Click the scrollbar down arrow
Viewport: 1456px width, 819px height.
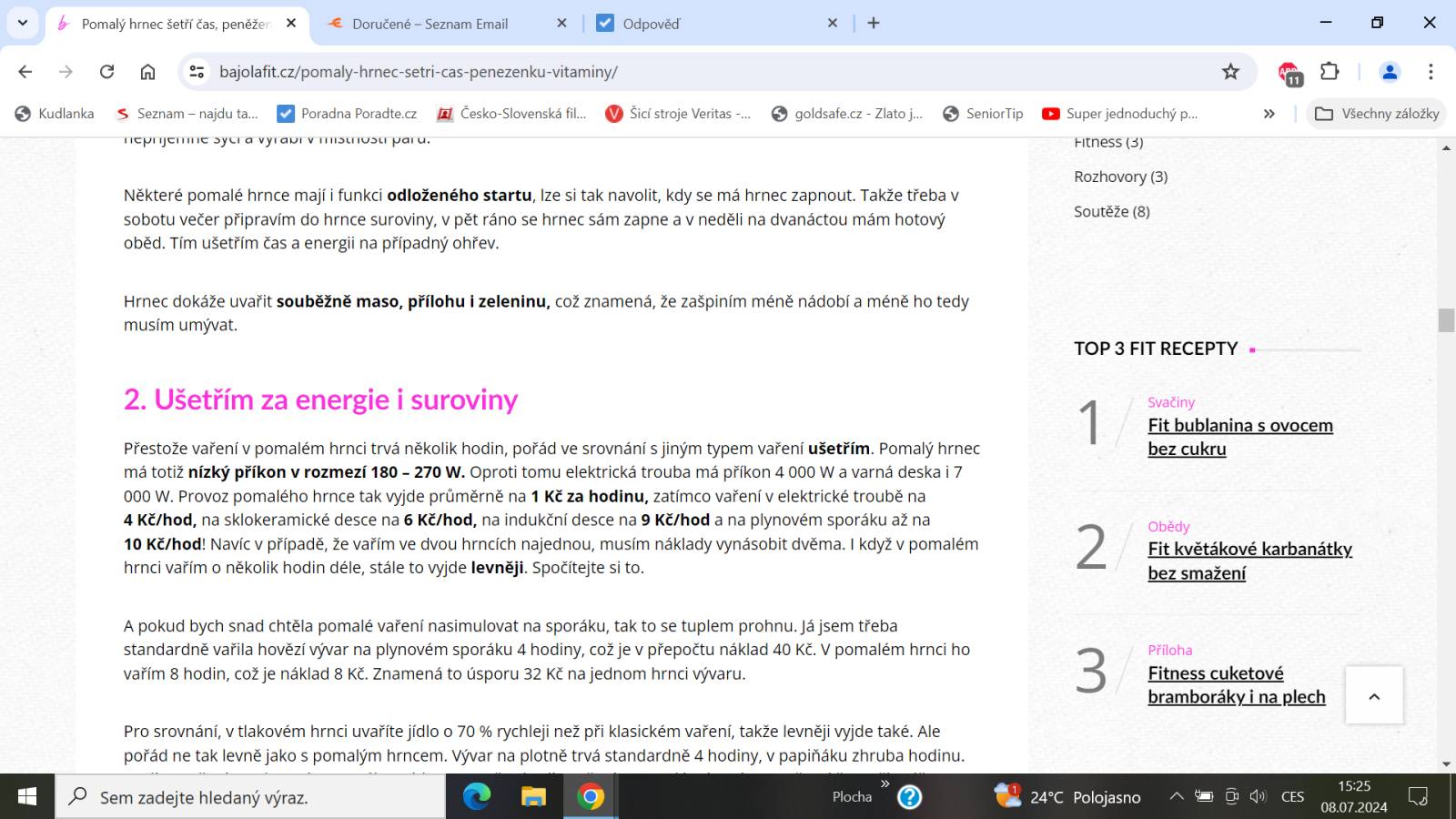1446,764
